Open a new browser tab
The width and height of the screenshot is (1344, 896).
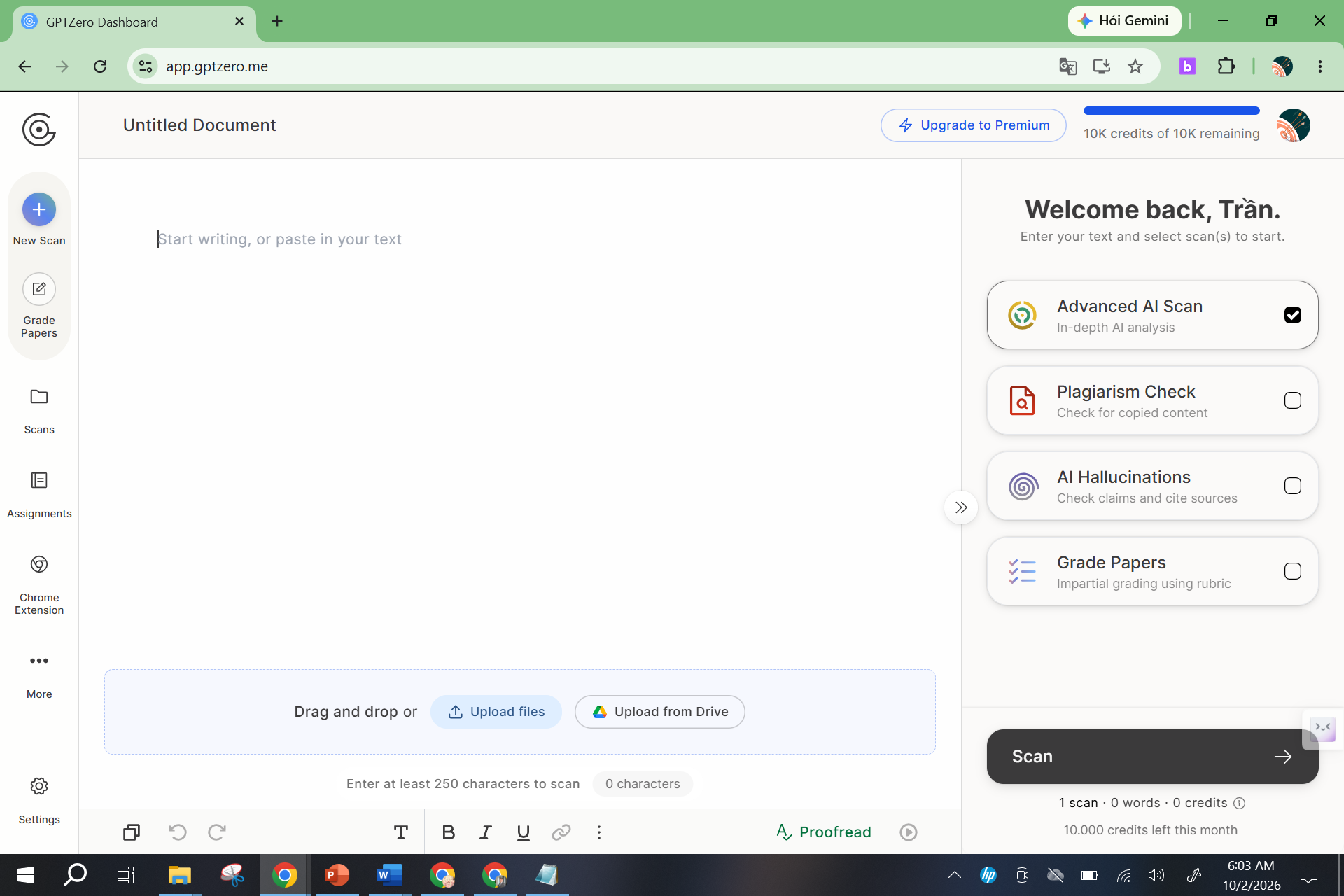tap(277, 21)
